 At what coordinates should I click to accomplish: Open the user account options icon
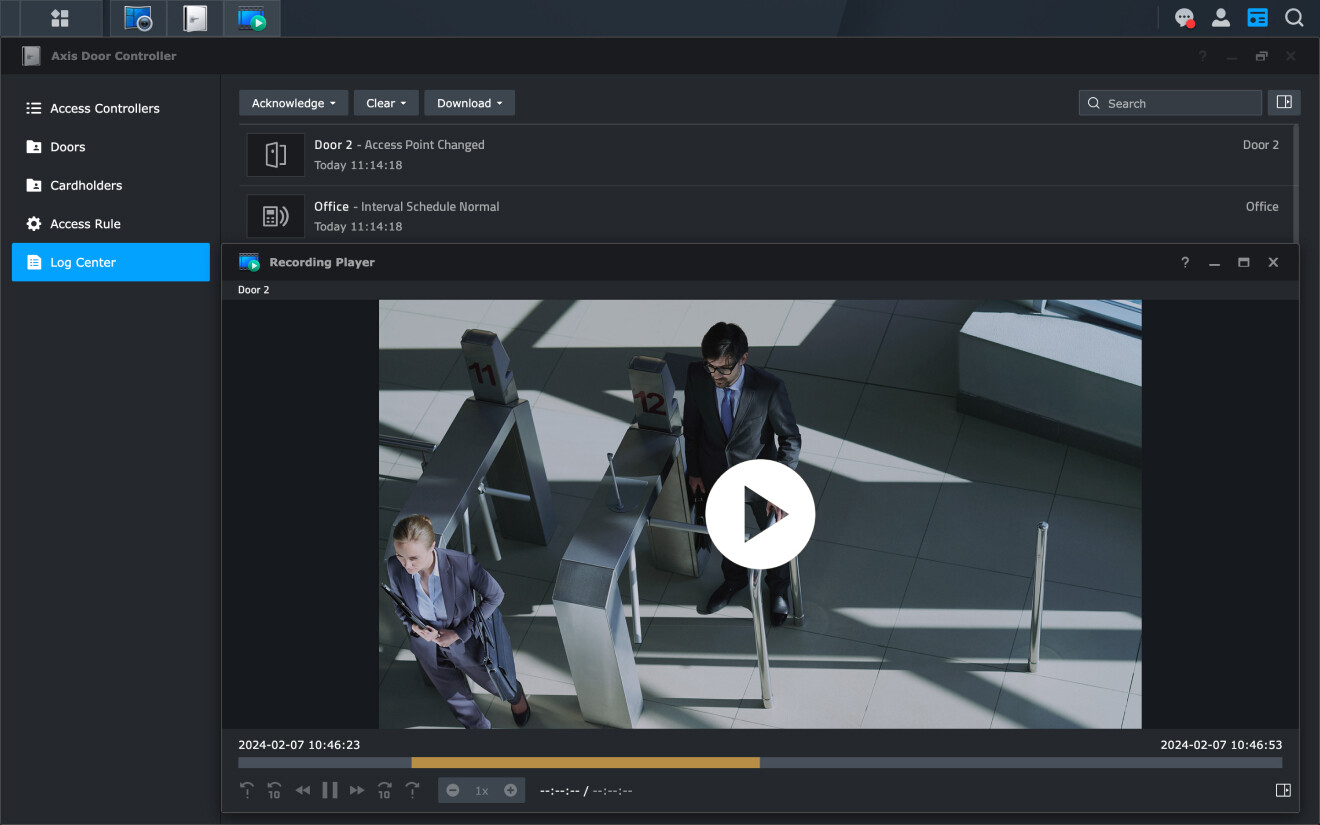click(x=1221, y=18)
